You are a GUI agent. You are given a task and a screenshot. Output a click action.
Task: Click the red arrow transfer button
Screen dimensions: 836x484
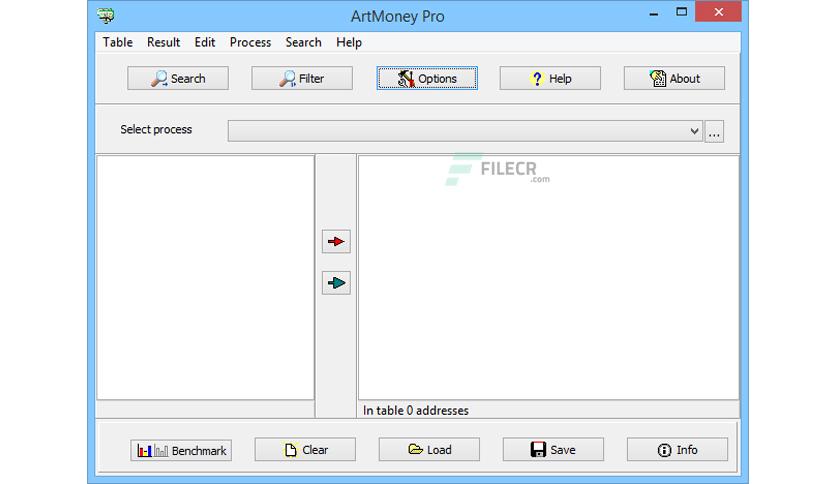click(x=336, y=241)
